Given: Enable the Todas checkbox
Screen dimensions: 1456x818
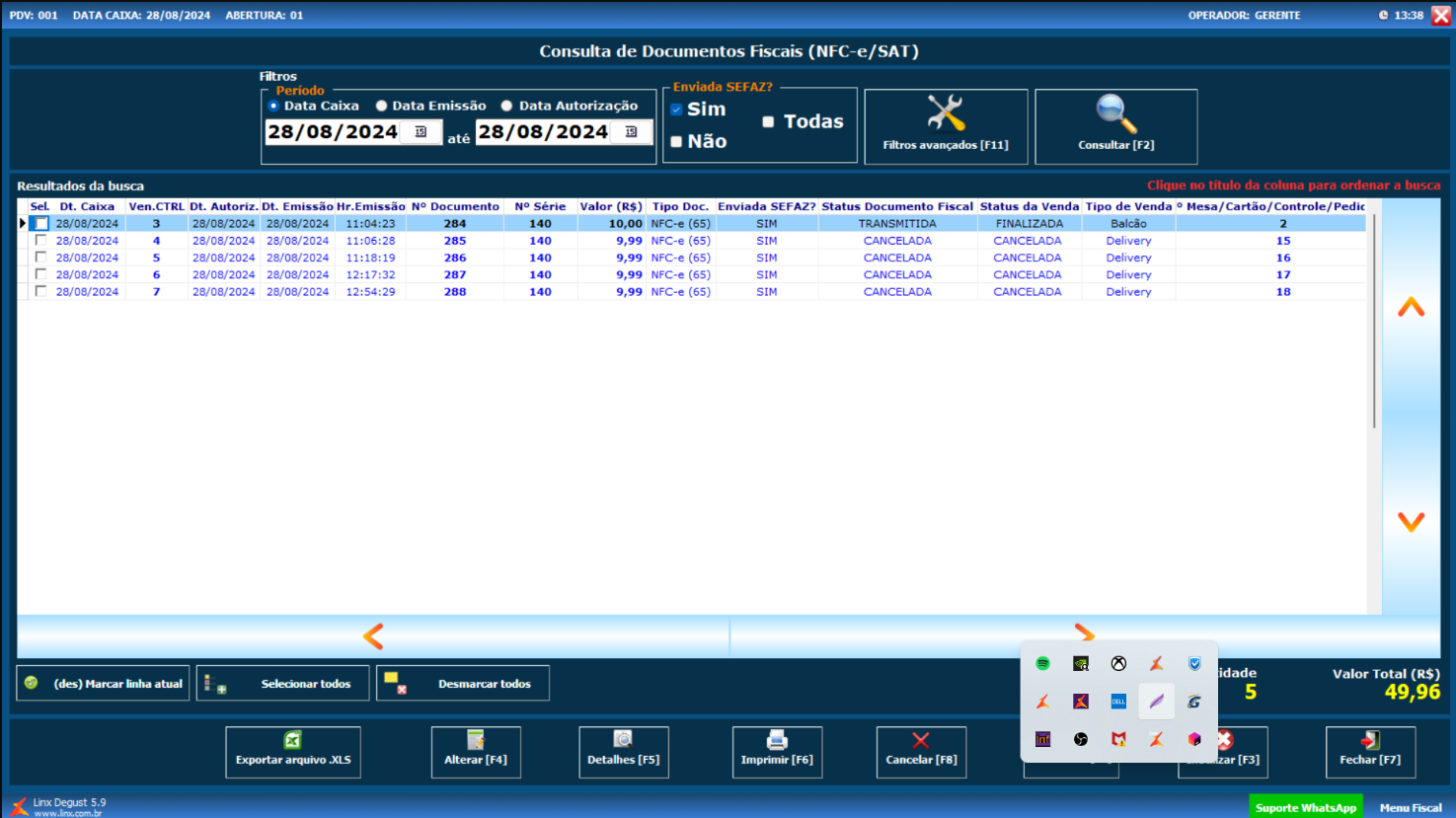Looking at the screenshot, I should tap(768, 121).
